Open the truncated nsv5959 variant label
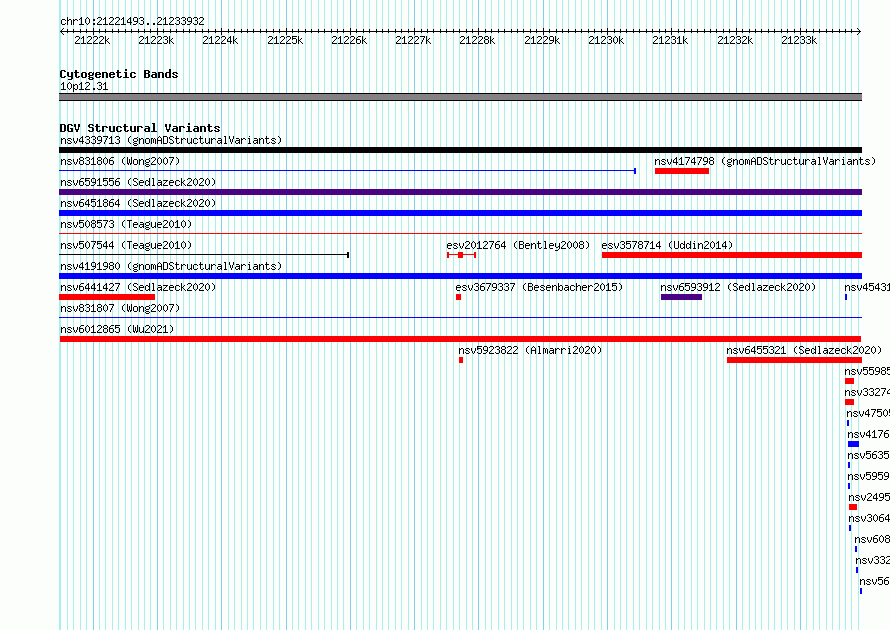 tap(868, 476)
